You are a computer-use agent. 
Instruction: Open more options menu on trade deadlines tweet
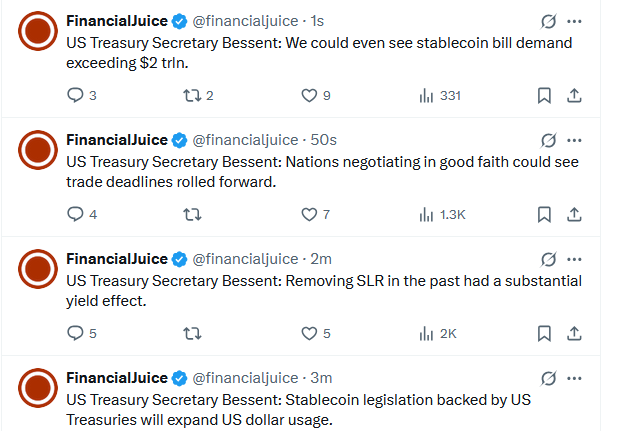tap(574, 140)
